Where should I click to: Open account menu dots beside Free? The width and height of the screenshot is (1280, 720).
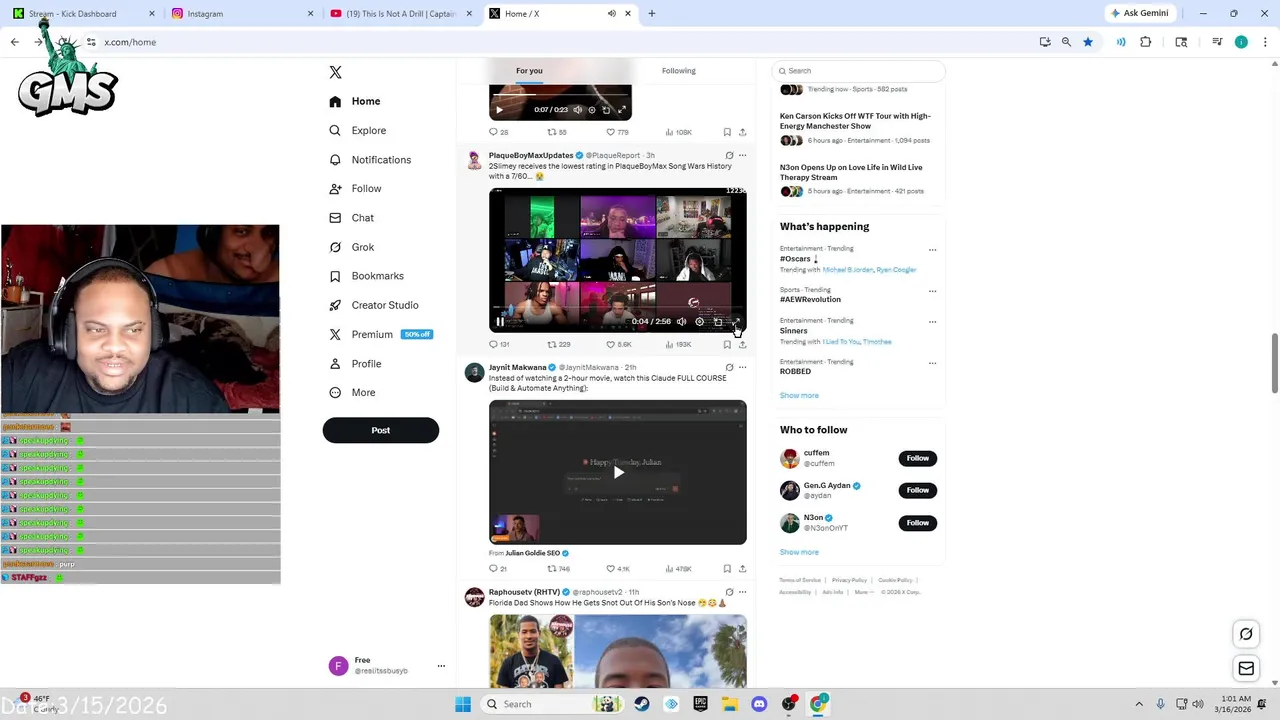[x=441, y=666]
